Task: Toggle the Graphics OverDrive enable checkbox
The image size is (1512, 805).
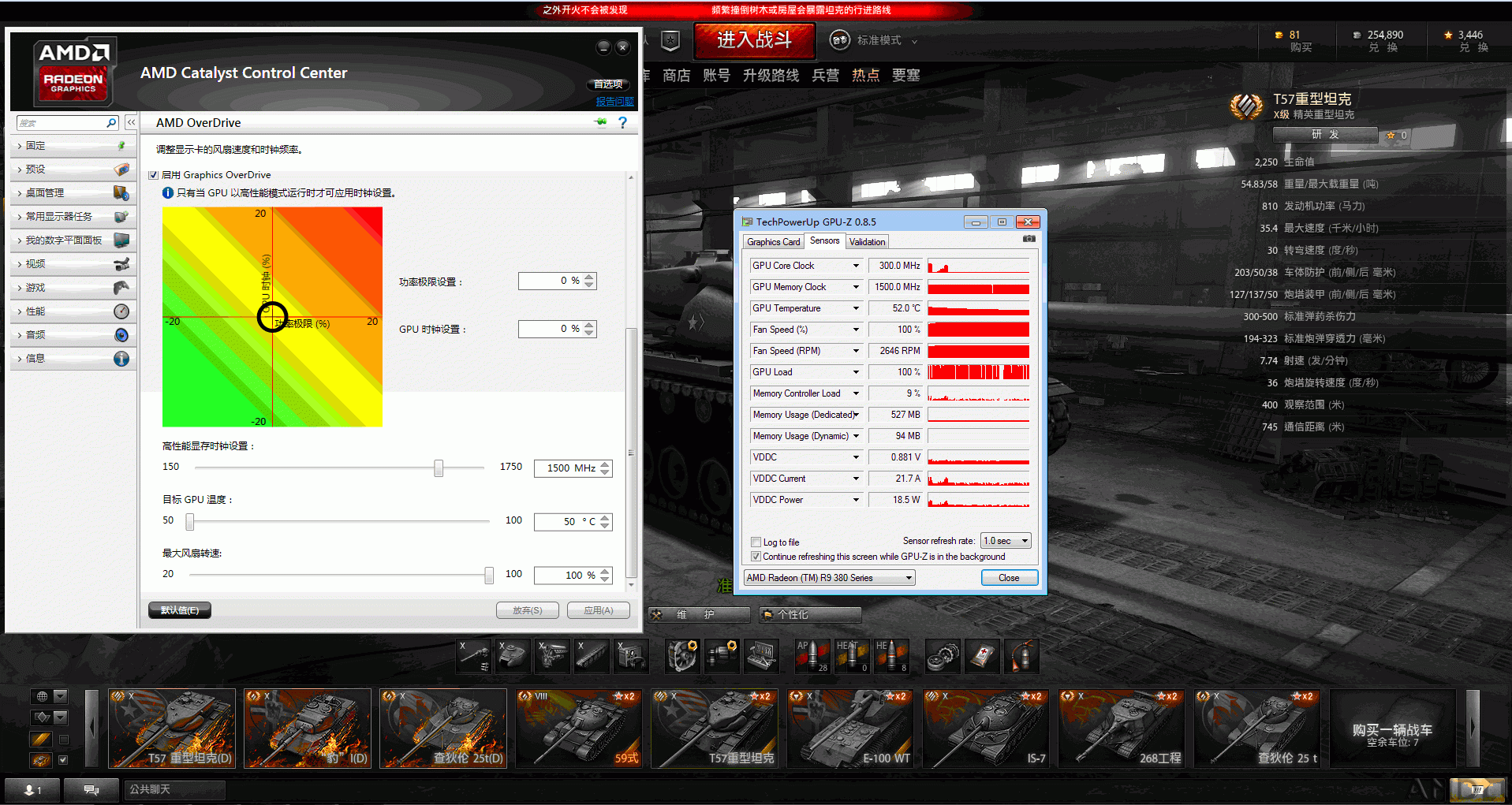Action: click(x=154, y=175)
